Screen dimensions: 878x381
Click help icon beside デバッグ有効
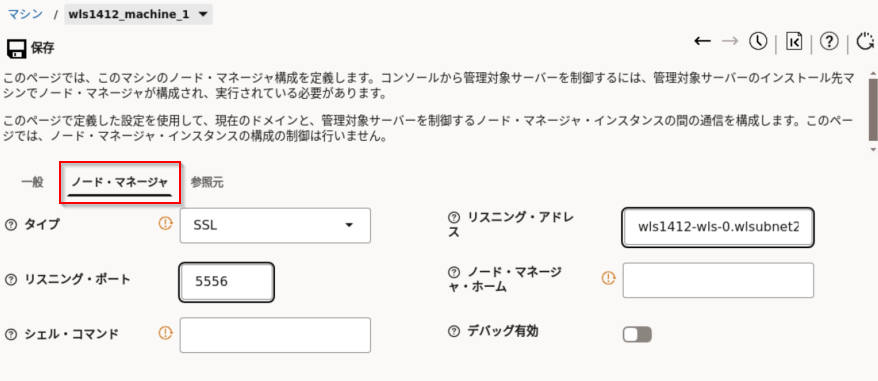coord(454,332)
